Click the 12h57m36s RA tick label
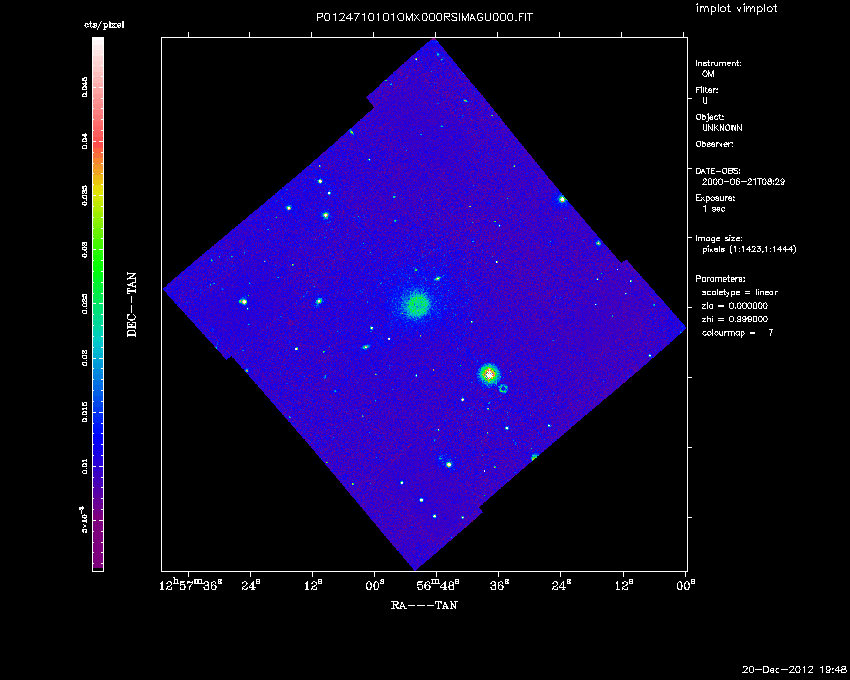The width and height of the screenshot is (850, 680). tap(191, 586)
